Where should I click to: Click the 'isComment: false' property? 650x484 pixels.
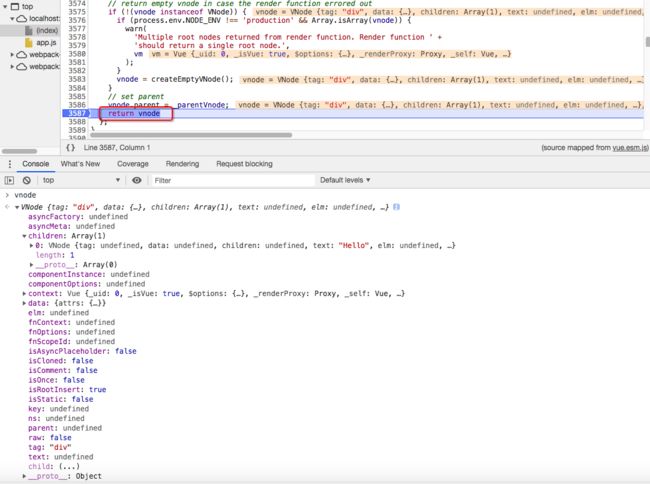[x=63, y=370]
